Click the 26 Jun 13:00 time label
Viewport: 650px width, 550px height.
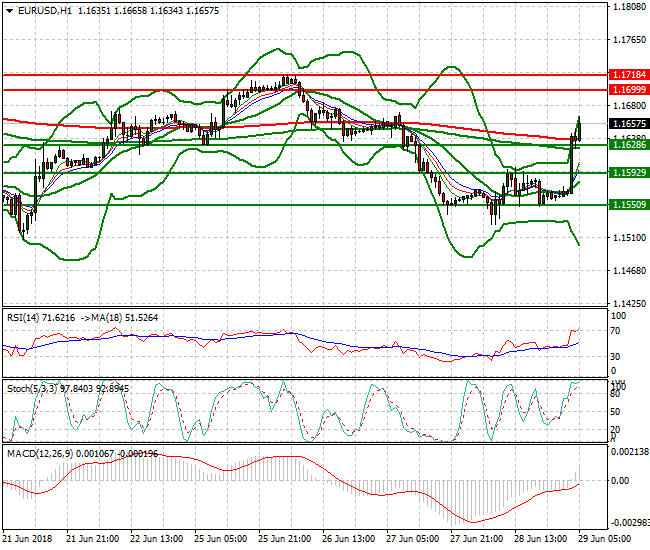[349, 539]
